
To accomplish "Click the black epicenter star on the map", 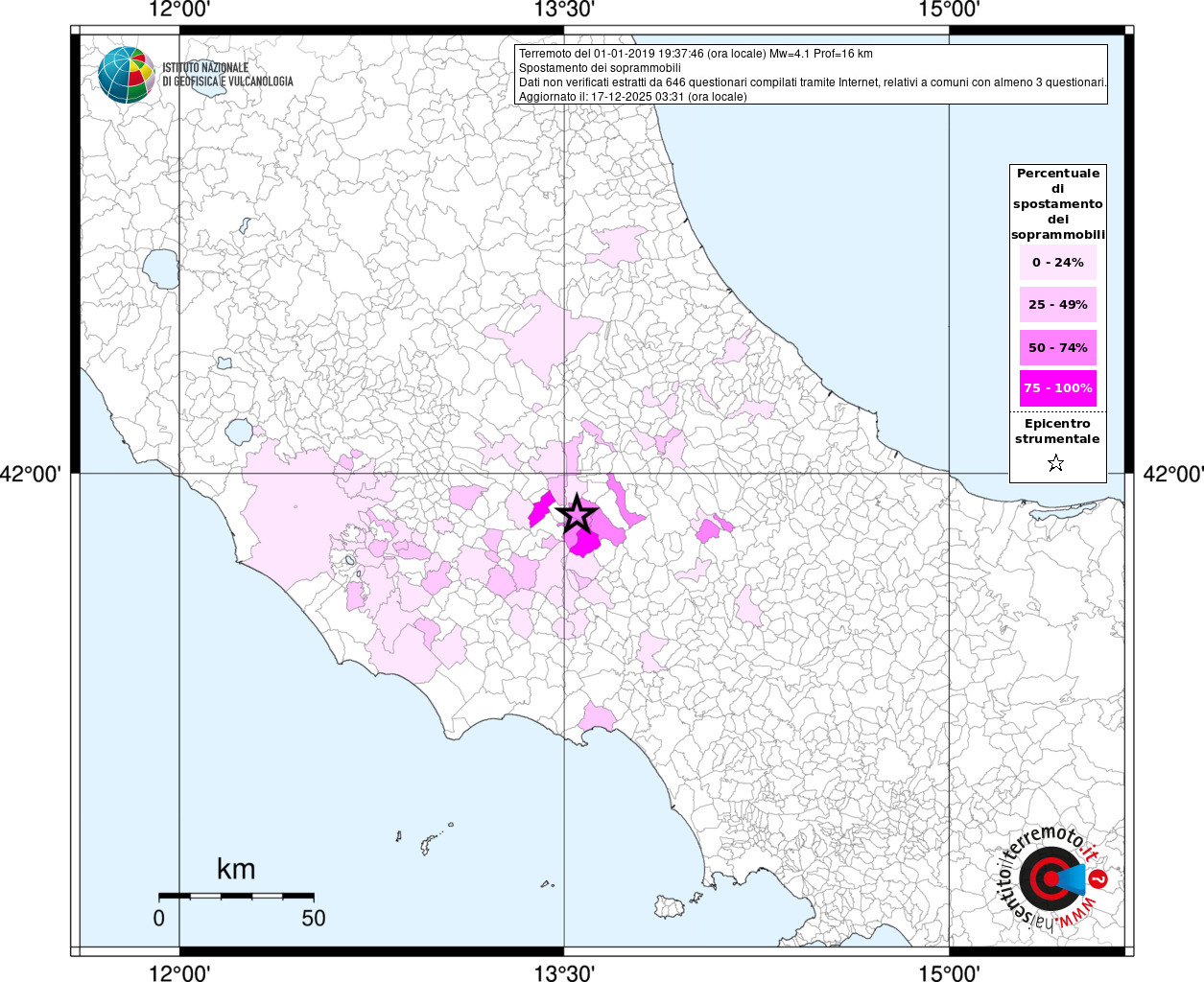I will pyautogui.click(x=576, y=515).
